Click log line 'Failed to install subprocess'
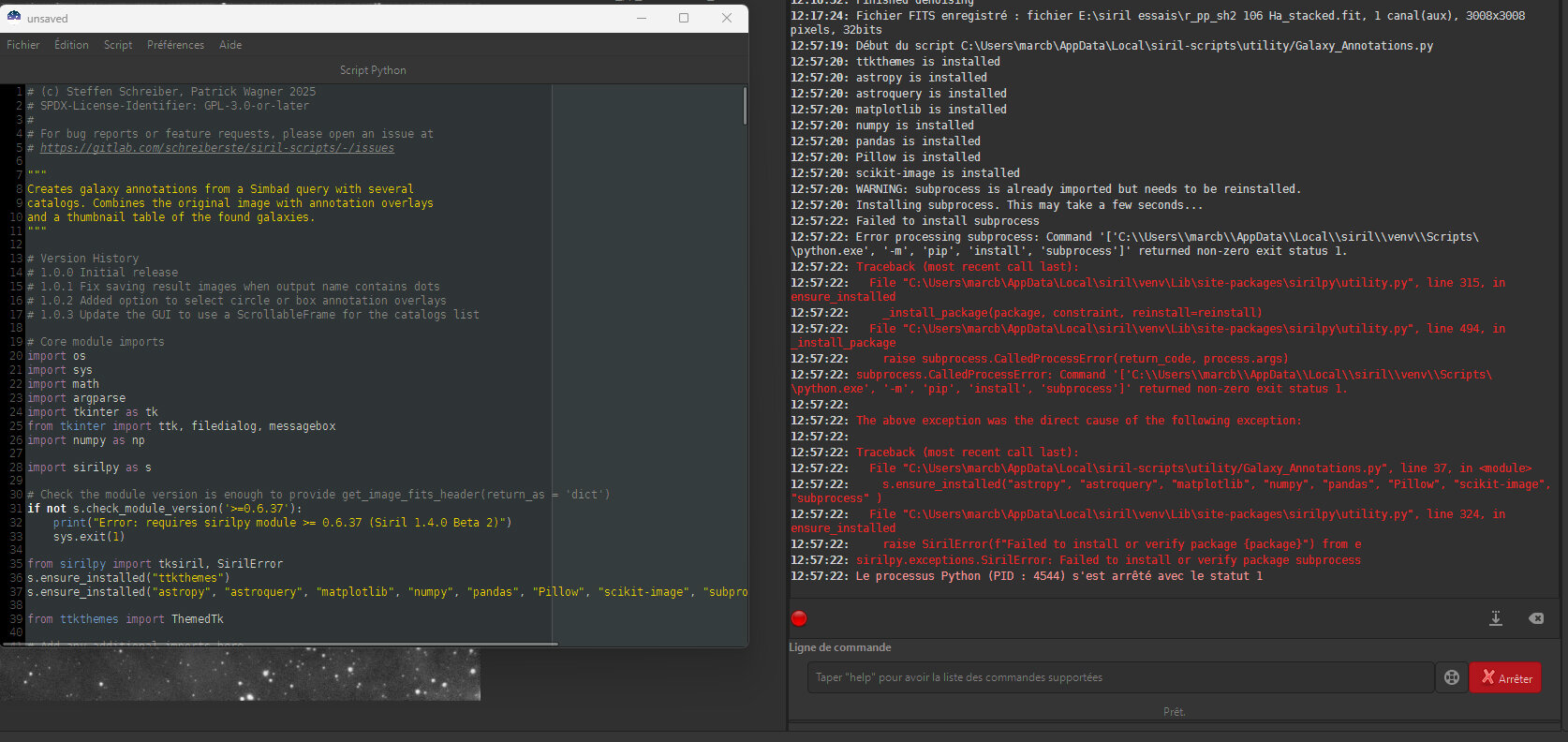Screen dimensions: 1568x742 click(914, 221)
